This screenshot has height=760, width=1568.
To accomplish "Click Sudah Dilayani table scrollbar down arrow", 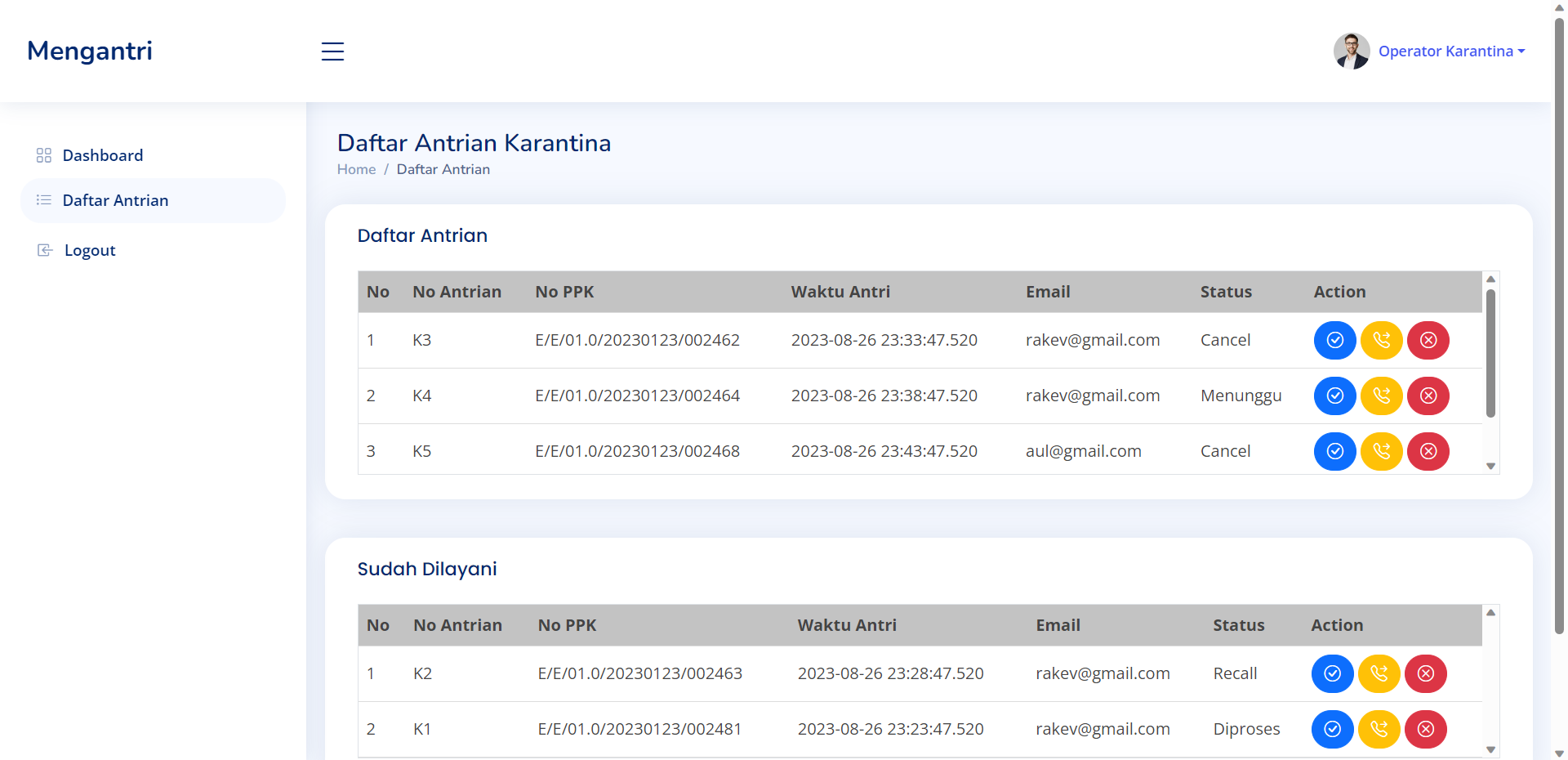I will pos(1490,749).
